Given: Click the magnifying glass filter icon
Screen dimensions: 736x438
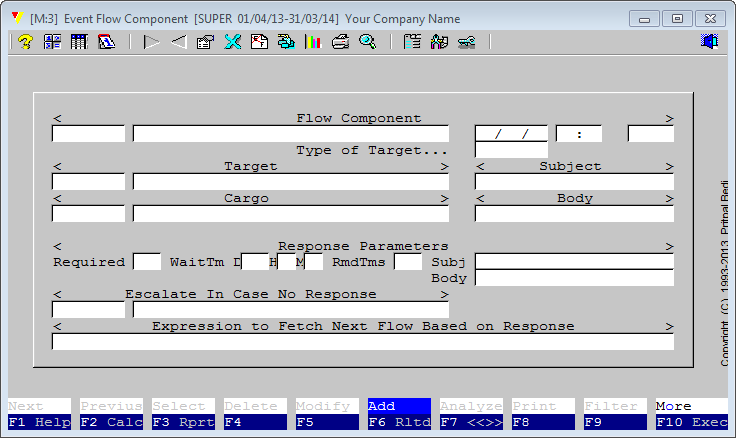Looking at the screenshot, I should (x=368, y=42).
